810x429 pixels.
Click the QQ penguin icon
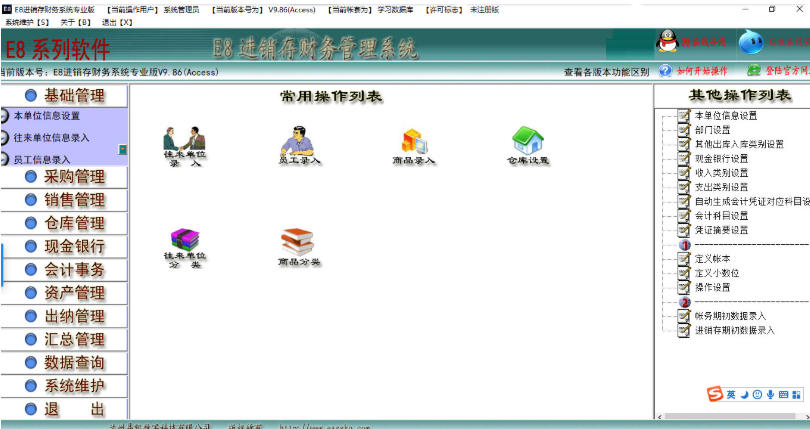pyautogui.click(x=667, y=41)
